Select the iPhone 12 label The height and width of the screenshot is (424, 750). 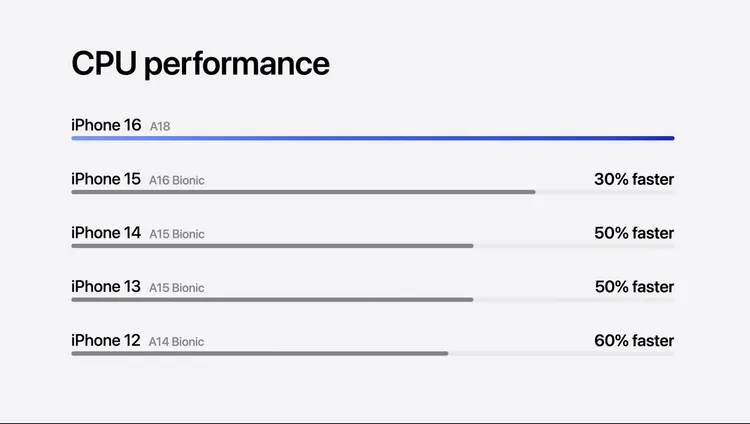click(x=106, y=341)
